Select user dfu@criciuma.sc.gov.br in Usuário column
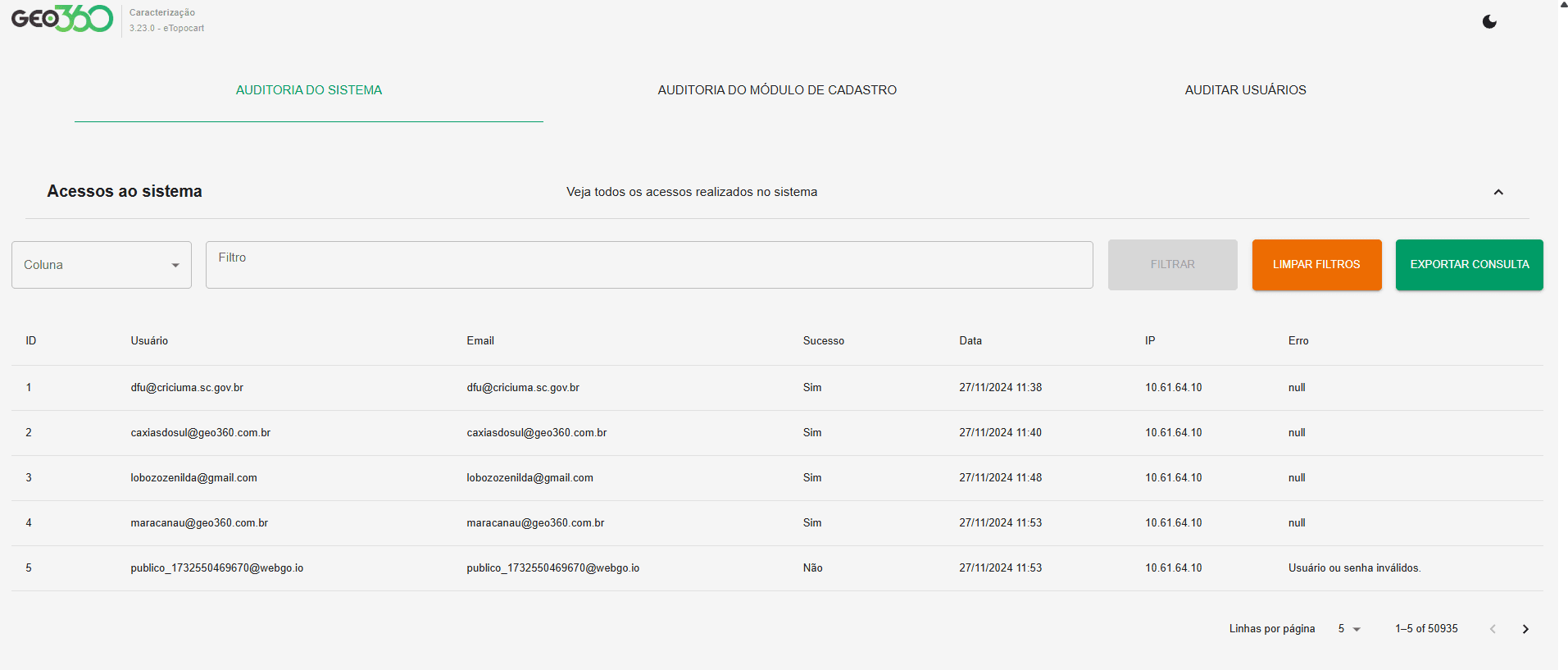This screenshot has height=670, width=1568. point(187,388)
